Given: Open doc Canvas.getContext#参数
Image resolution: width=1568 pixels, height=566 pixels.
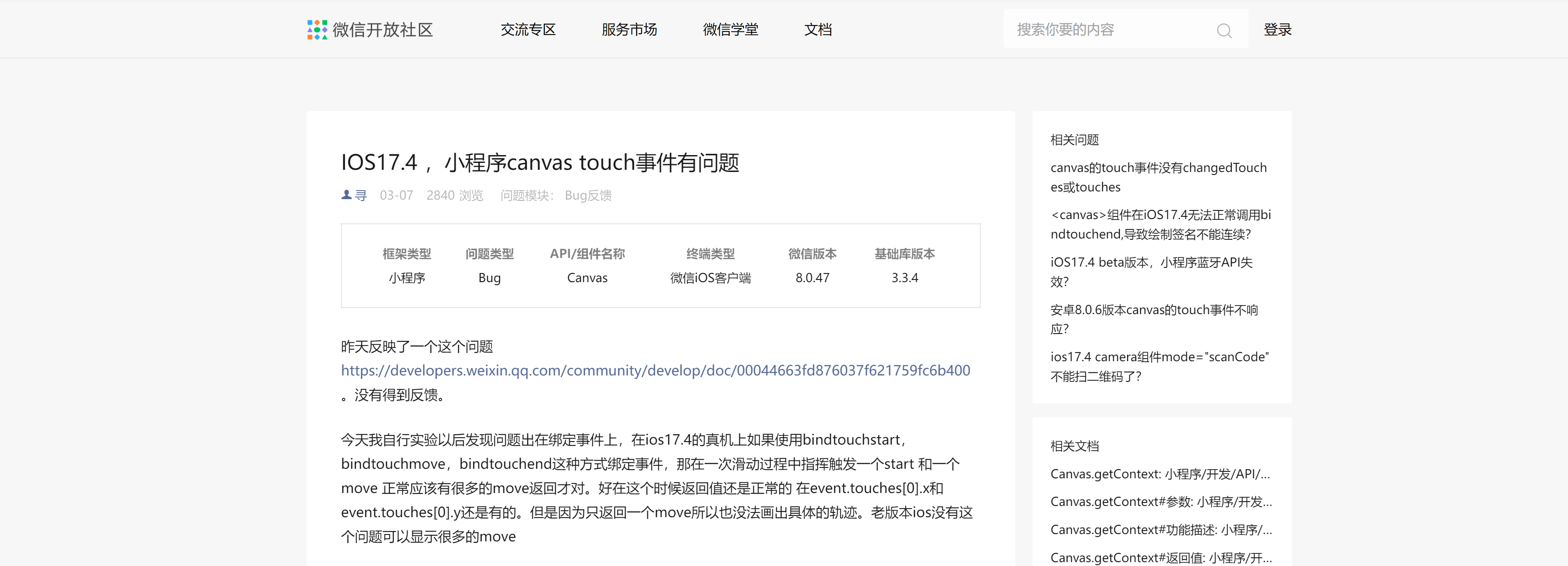Looking at the screenshot, I should 1161,502.
